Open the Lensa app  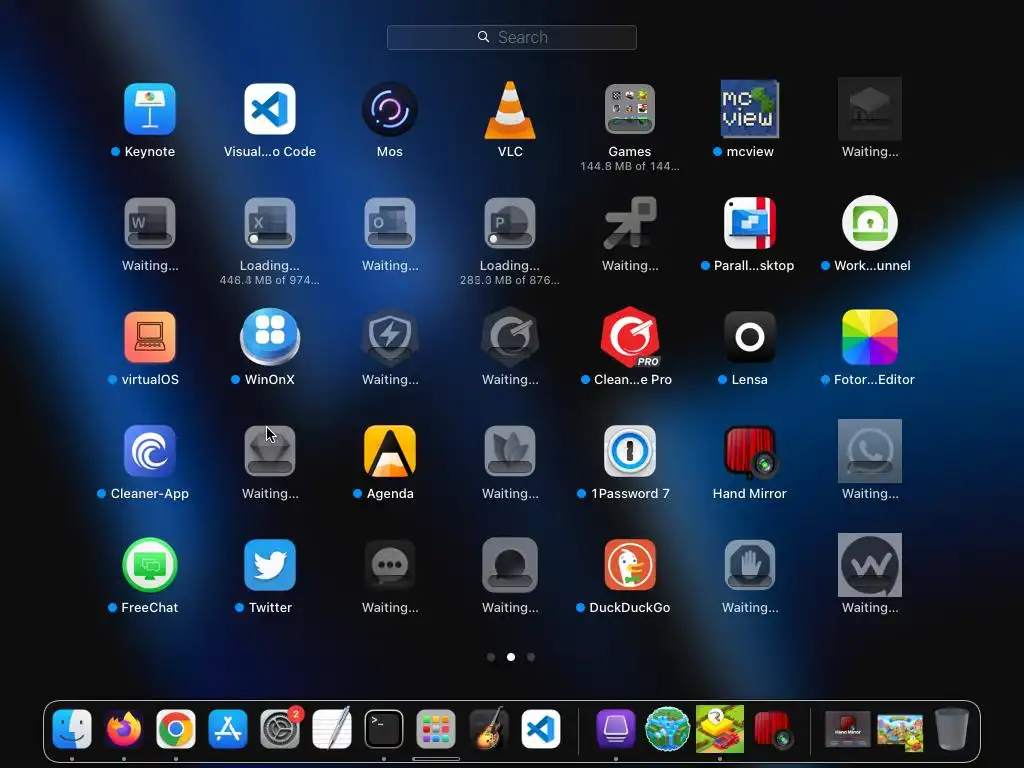click(x=750, y=337)
